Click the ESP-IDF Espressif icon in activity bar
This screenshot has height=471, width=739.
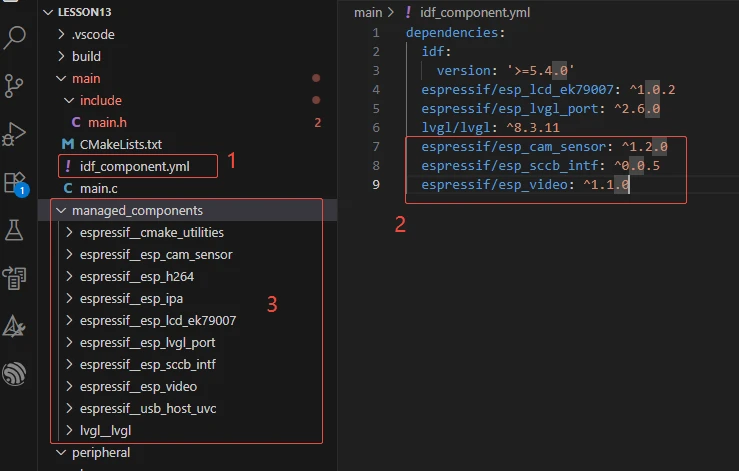pyautogui.click(x=16, y=374)
